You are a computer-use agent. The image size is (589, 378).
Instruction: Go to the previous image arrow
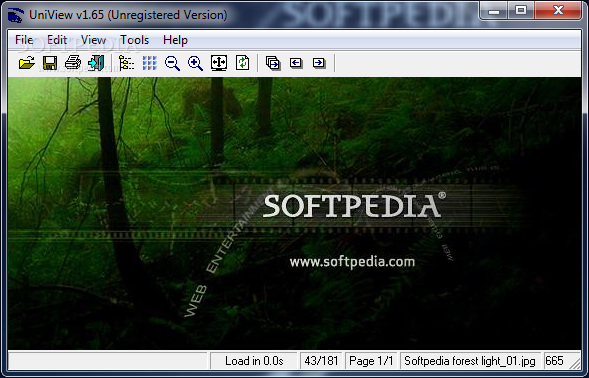296,63
